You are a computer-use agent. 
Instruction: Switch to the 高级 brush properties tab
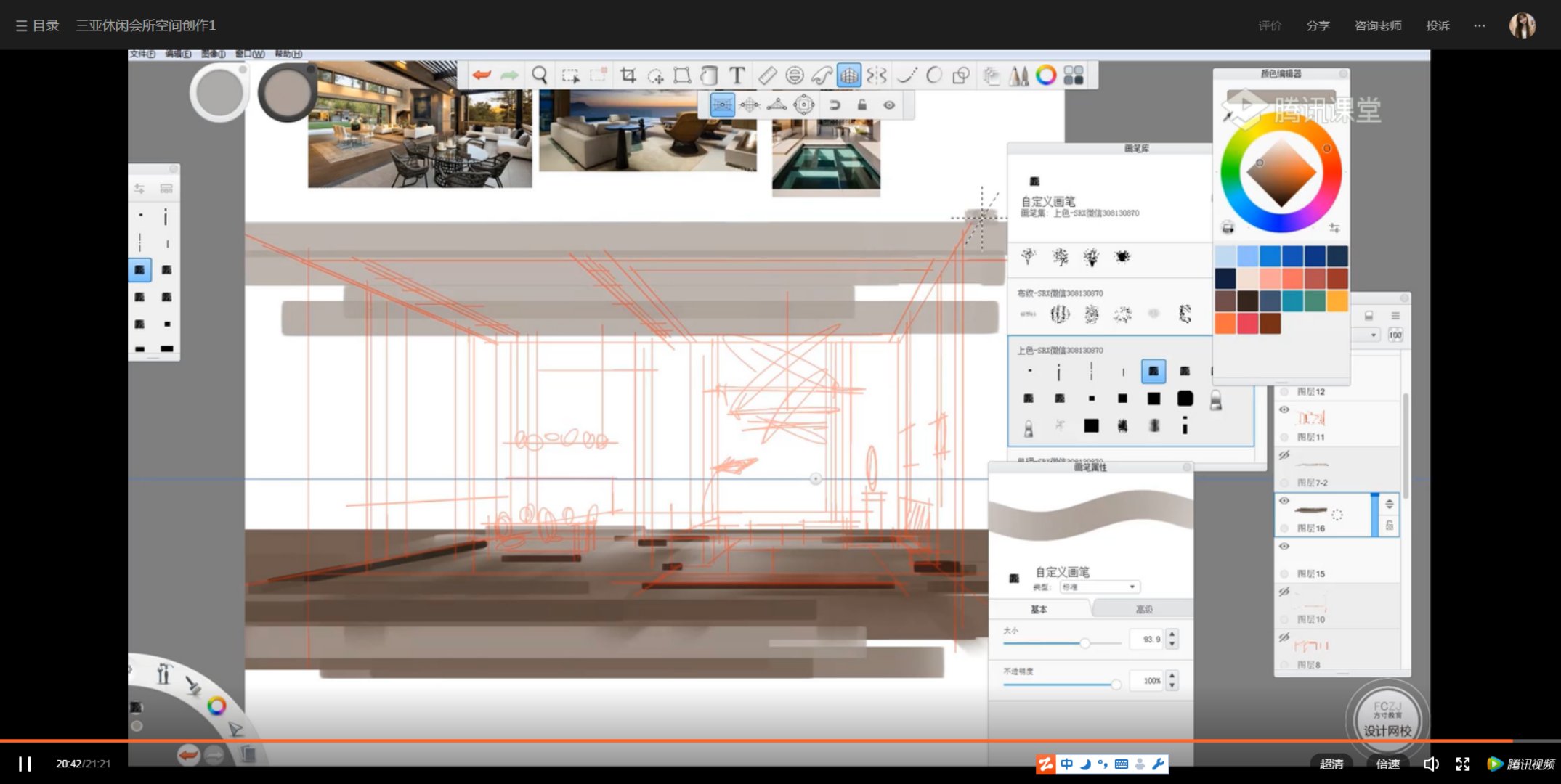click(x=1144, y=609)
